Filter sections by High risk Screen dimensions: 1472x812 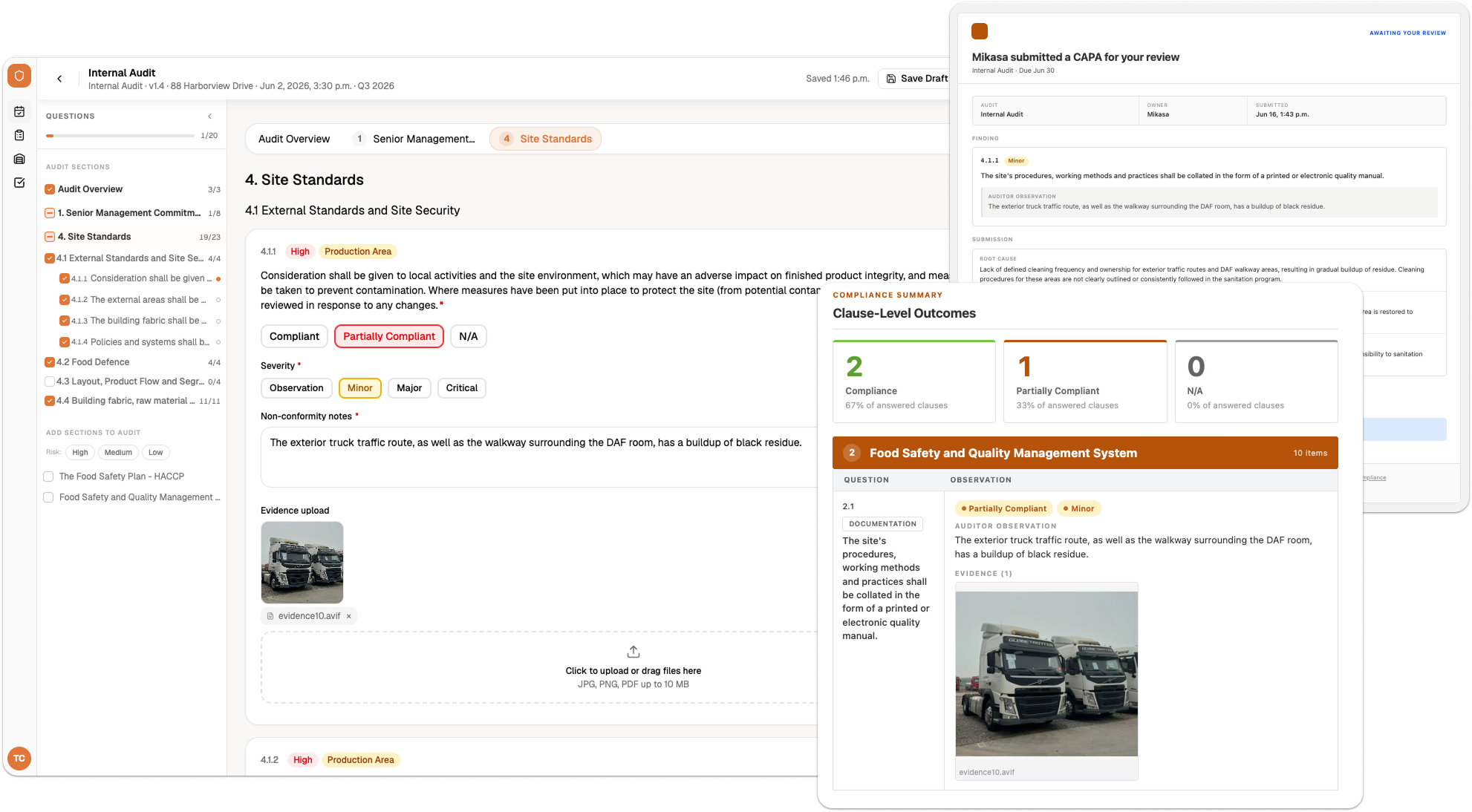[80, 453]
